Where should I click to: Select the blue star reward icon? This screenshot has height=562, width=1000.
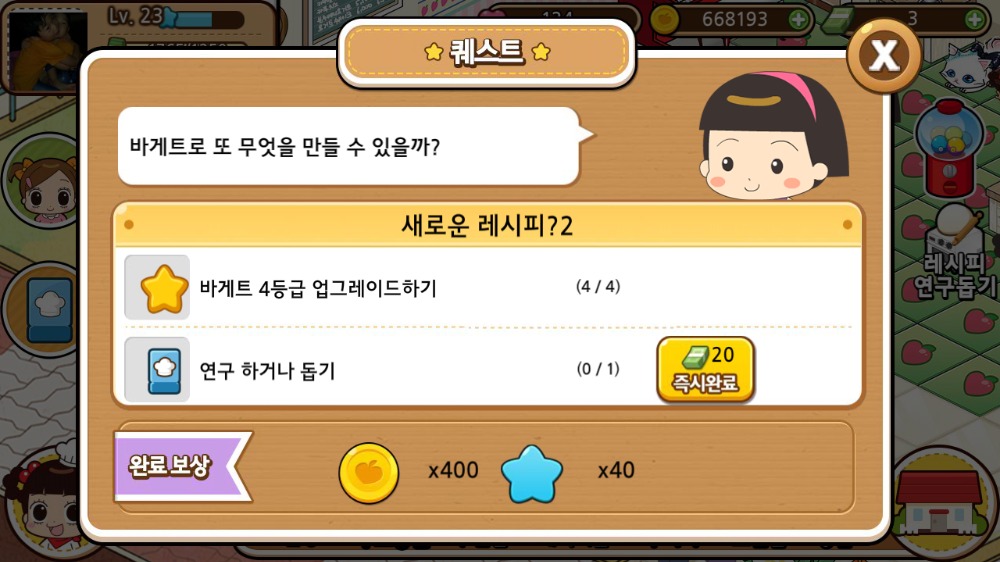[x=532, y=473]
